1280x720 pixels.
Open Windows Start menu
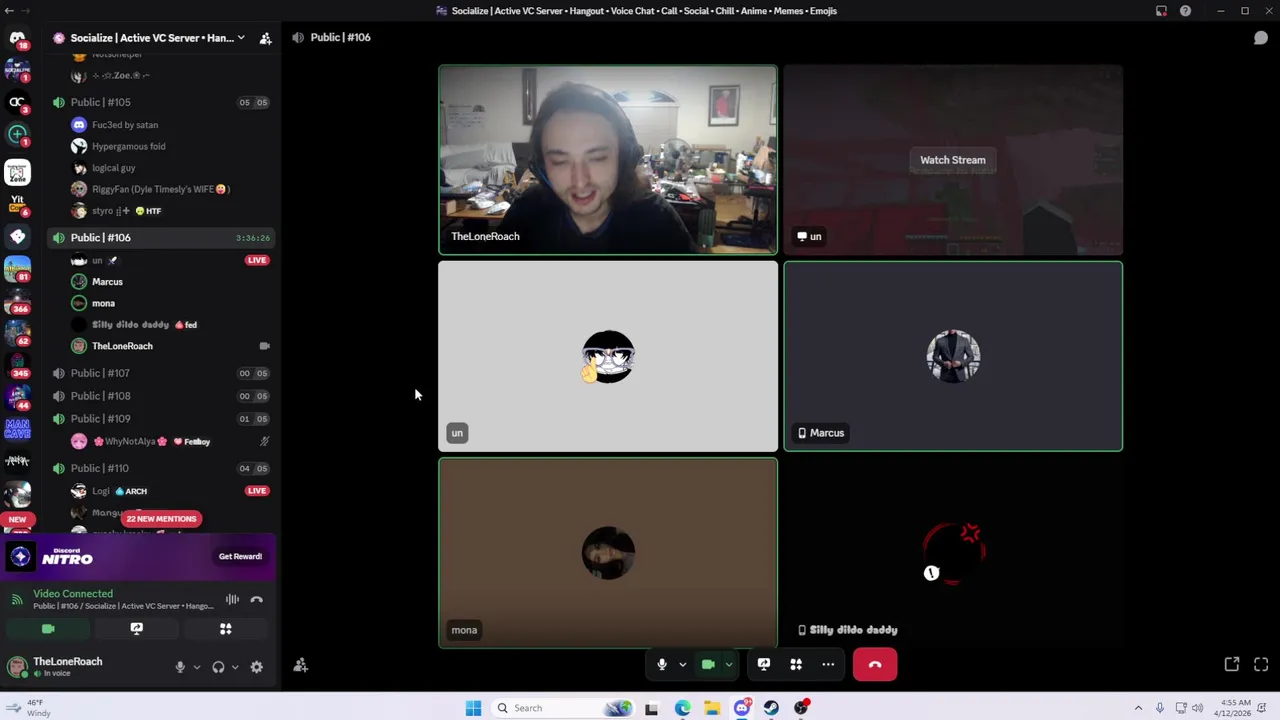[x=473, y=708]
